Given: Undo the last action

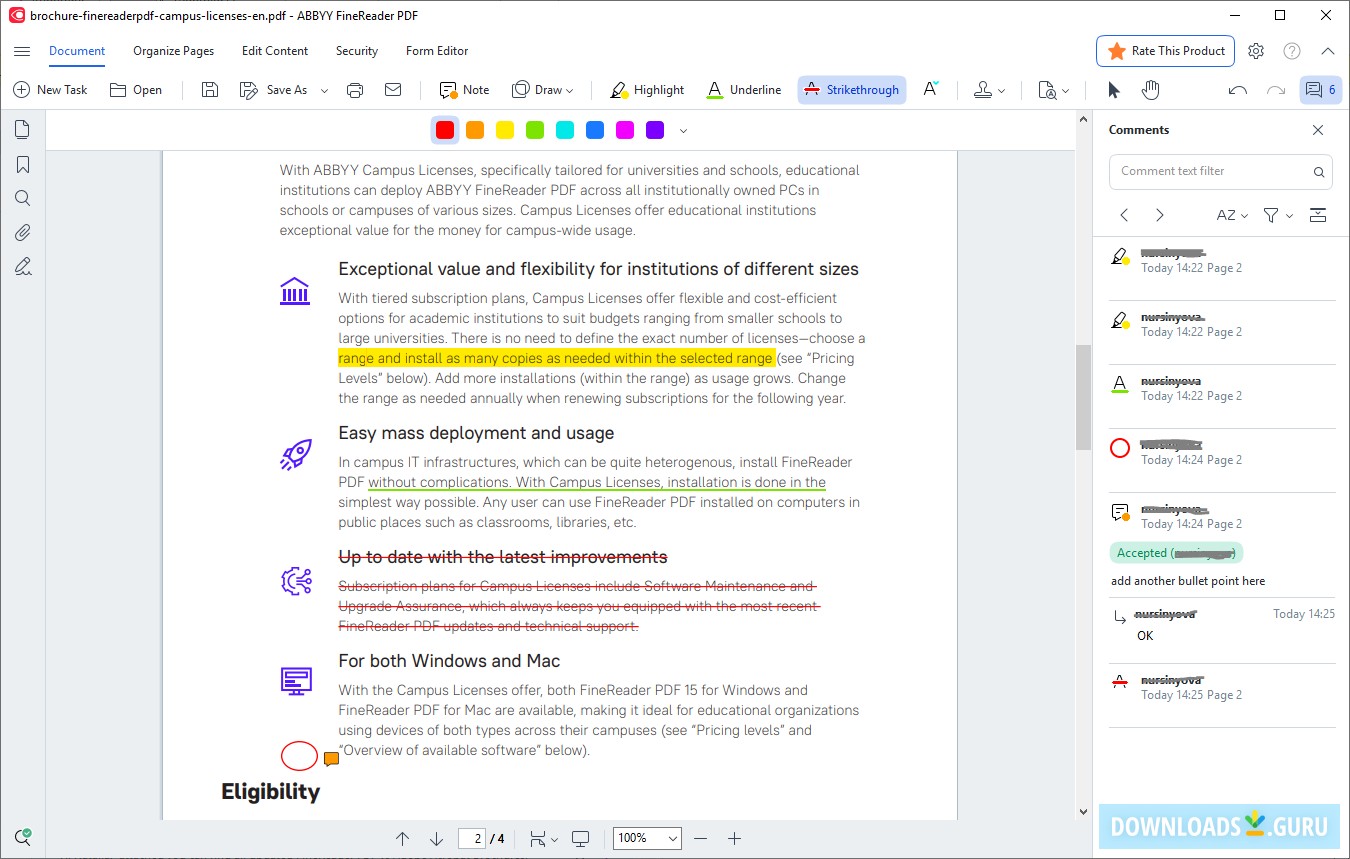Looking at the screenshot, I should coord(1238,90).
